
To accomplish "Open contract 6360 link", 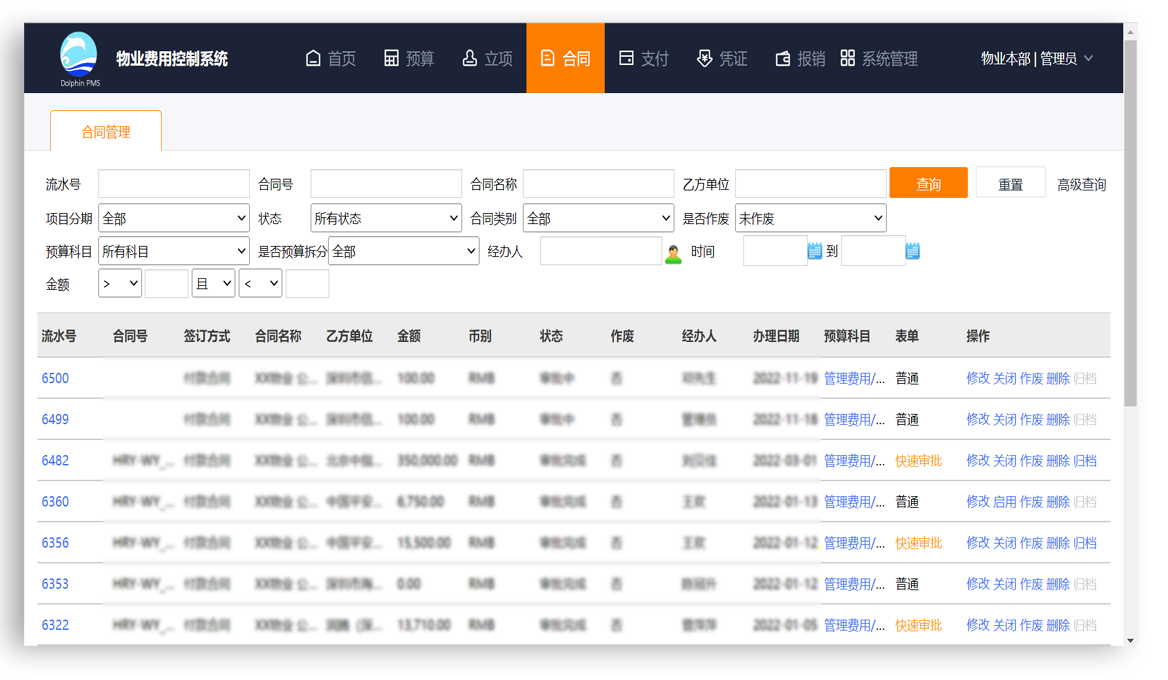I will pos(55,501).
